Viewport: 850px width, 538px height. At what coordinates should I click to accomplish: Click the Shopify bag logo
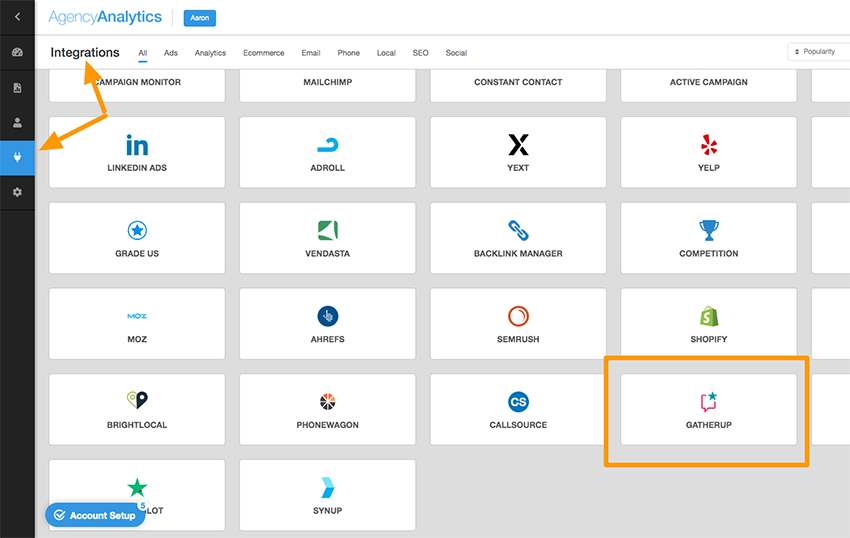tap(709, 316)
